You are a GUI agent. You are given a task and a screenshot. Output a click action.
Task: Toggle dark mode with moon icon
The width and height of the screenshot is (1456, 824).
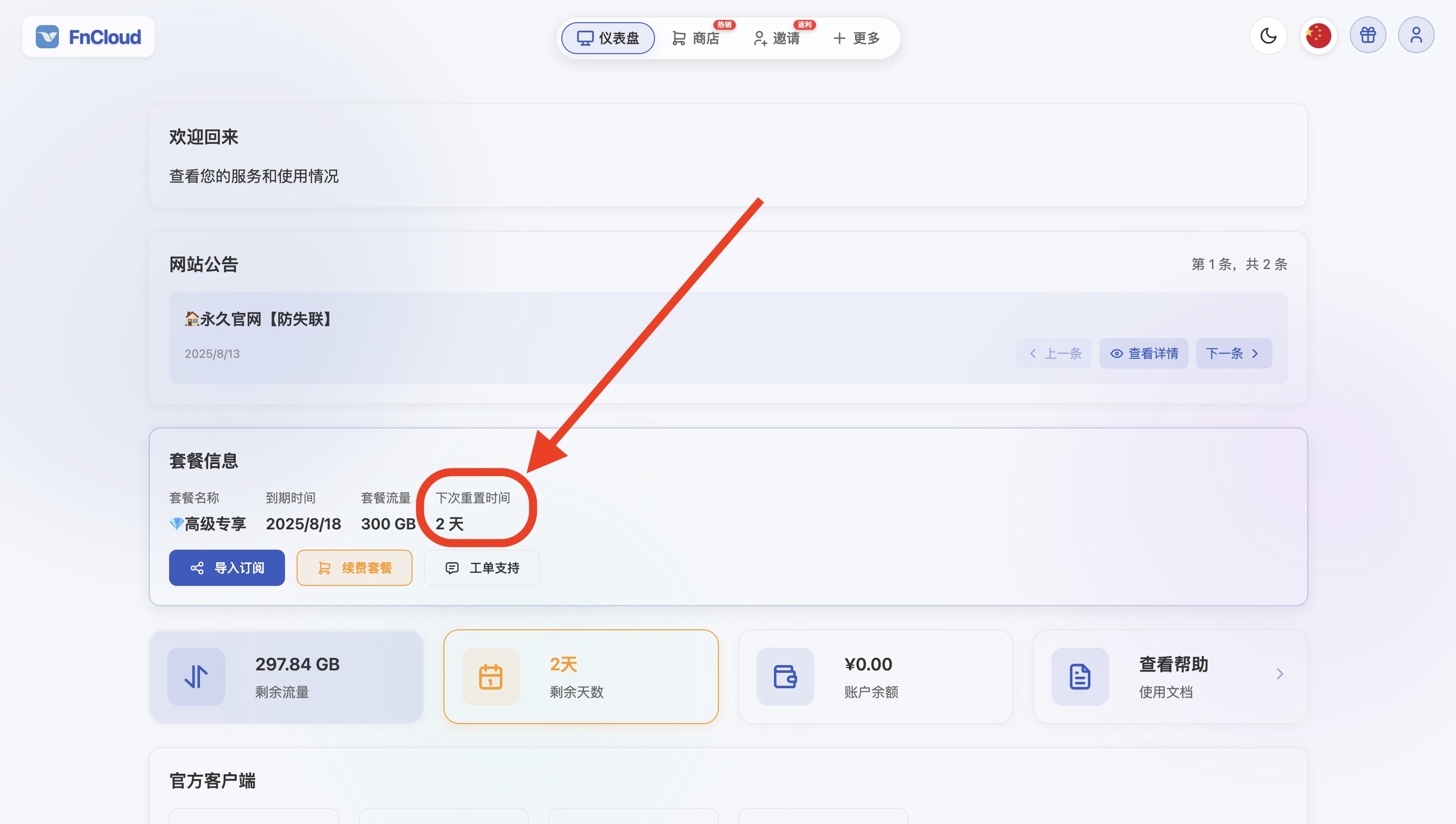click(x=1268, y=36)
